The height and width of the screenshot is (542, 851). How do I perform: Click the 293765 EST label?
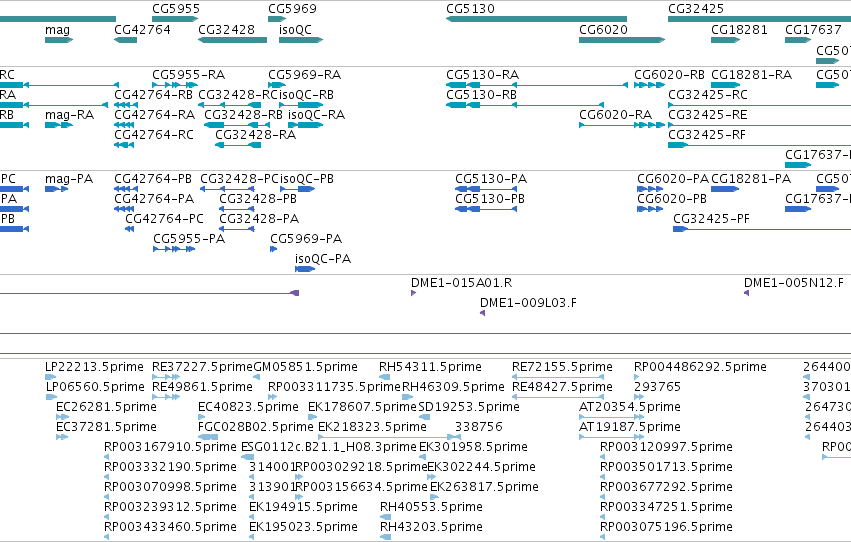[x=657, y=387]
